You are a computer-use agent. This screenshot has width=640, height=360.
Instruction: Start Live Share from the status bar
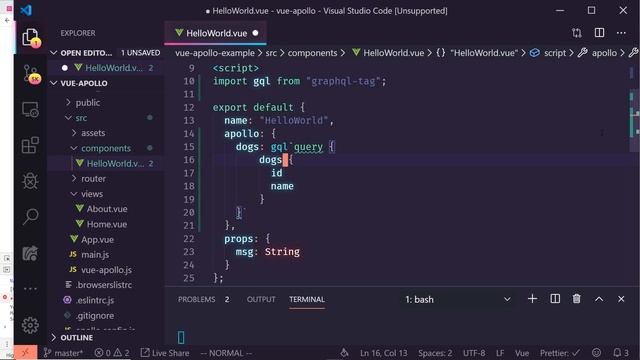[x=165, y=353]
